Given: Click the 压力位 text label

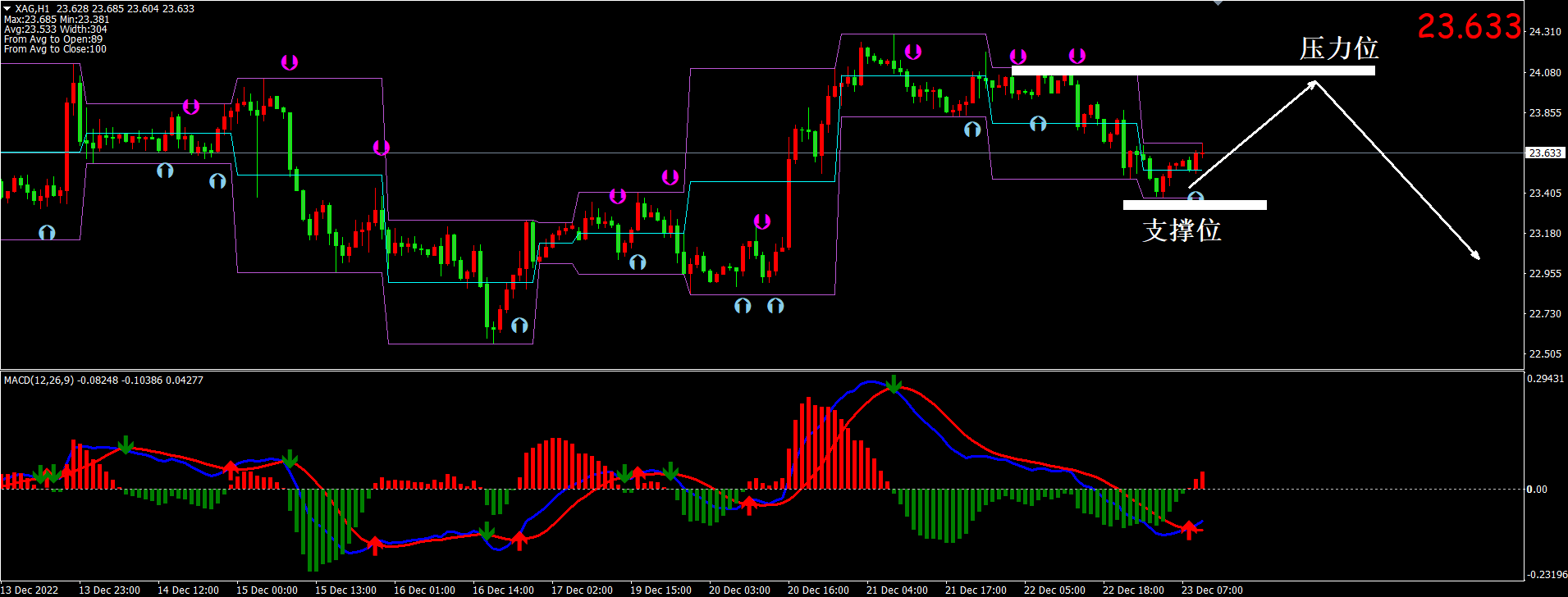Looking at the screenshot, I should point(1338,48).
